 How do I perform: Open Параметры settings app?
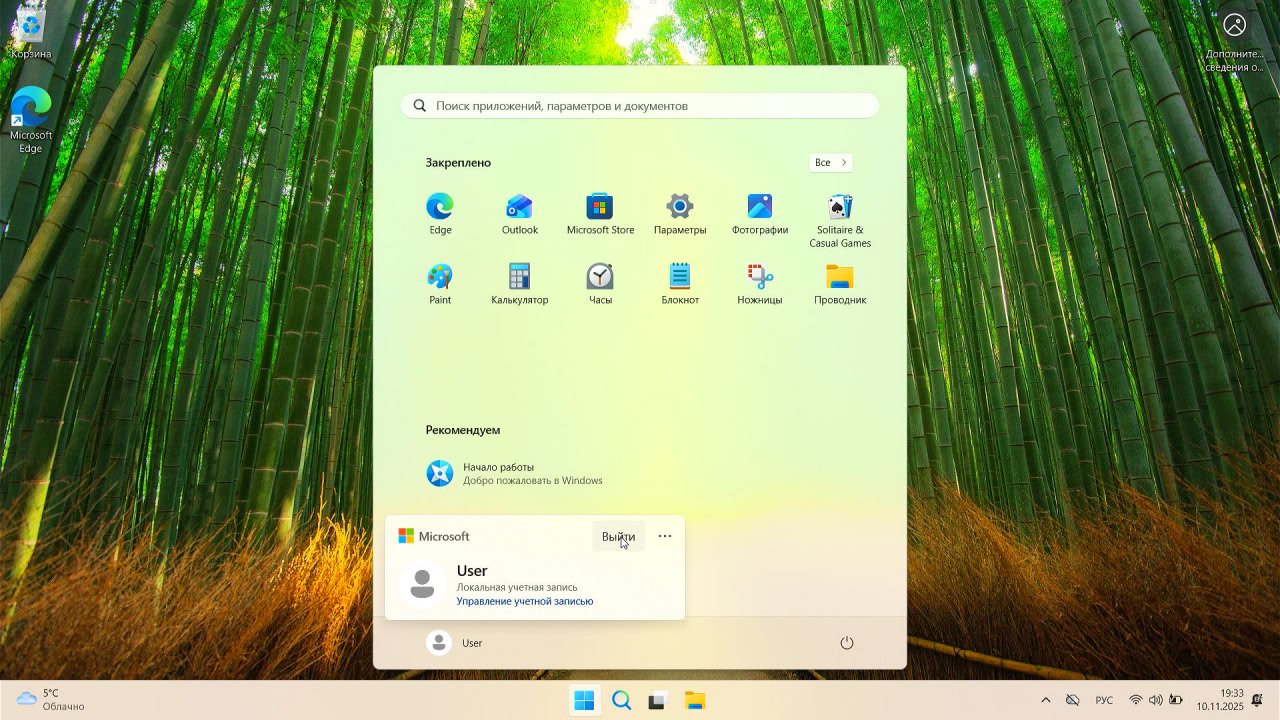(680, 214)
